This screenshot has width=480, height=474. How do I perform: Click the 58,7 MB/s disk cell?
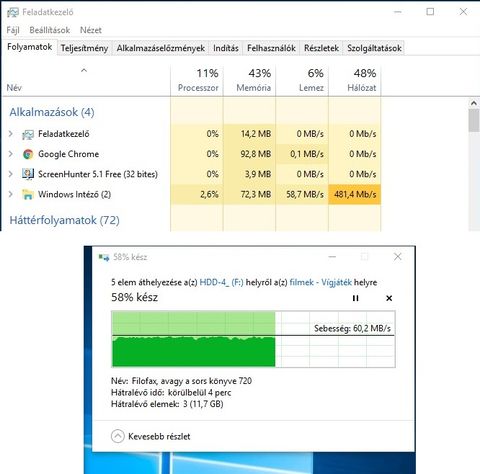302,194
